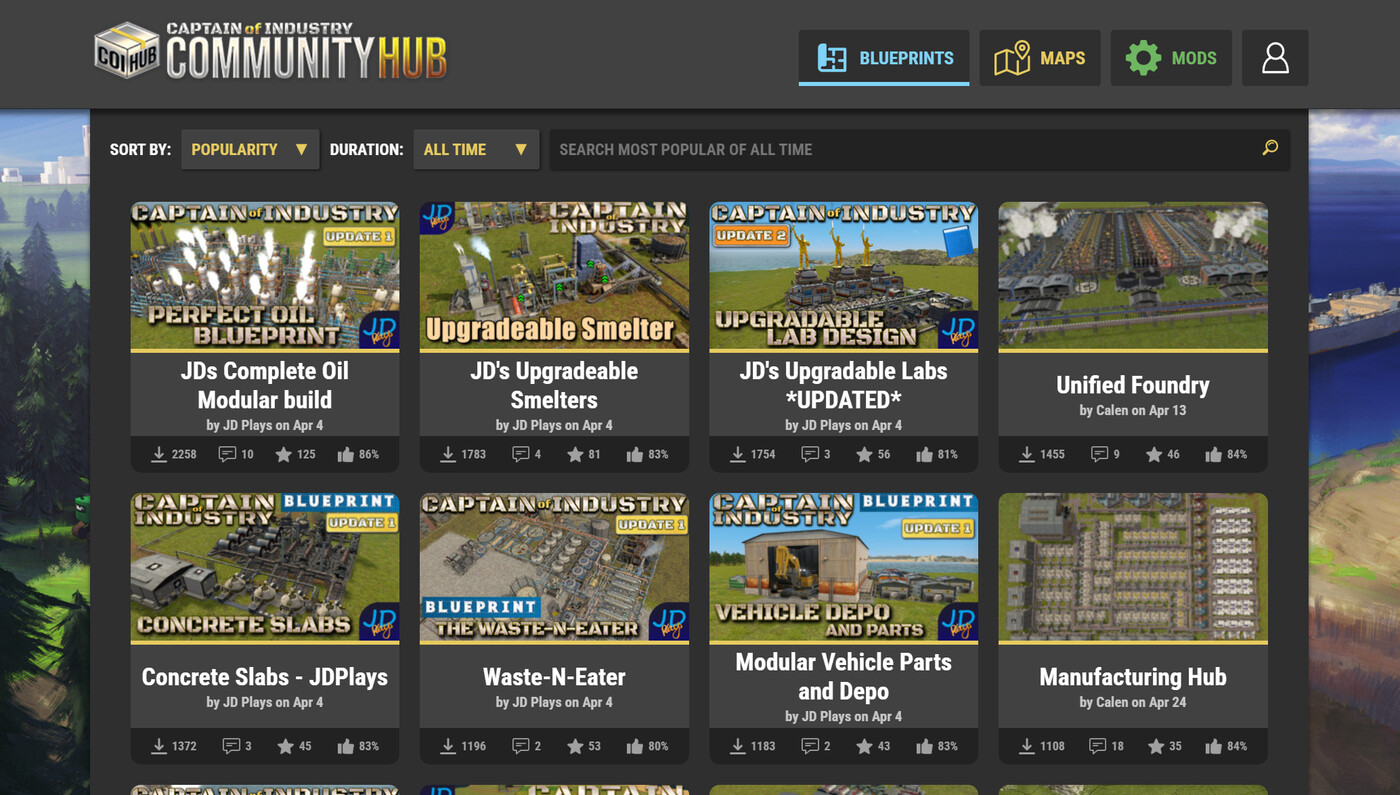Click download icon on JDs Complete Oil card
Screen dimensions: 1400x795
pyautogui.click(x=159, y=454)
